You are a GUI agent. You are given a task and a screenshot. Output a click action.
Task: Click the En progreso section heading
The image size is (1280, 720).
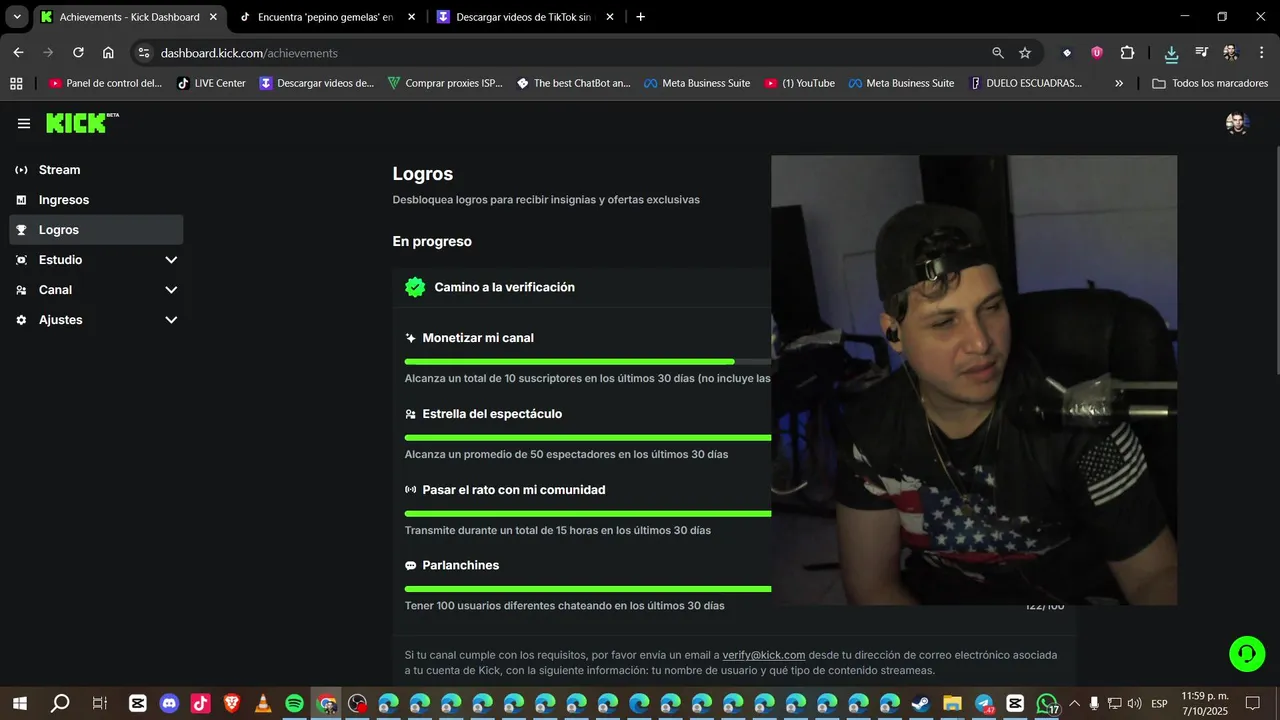432,241
